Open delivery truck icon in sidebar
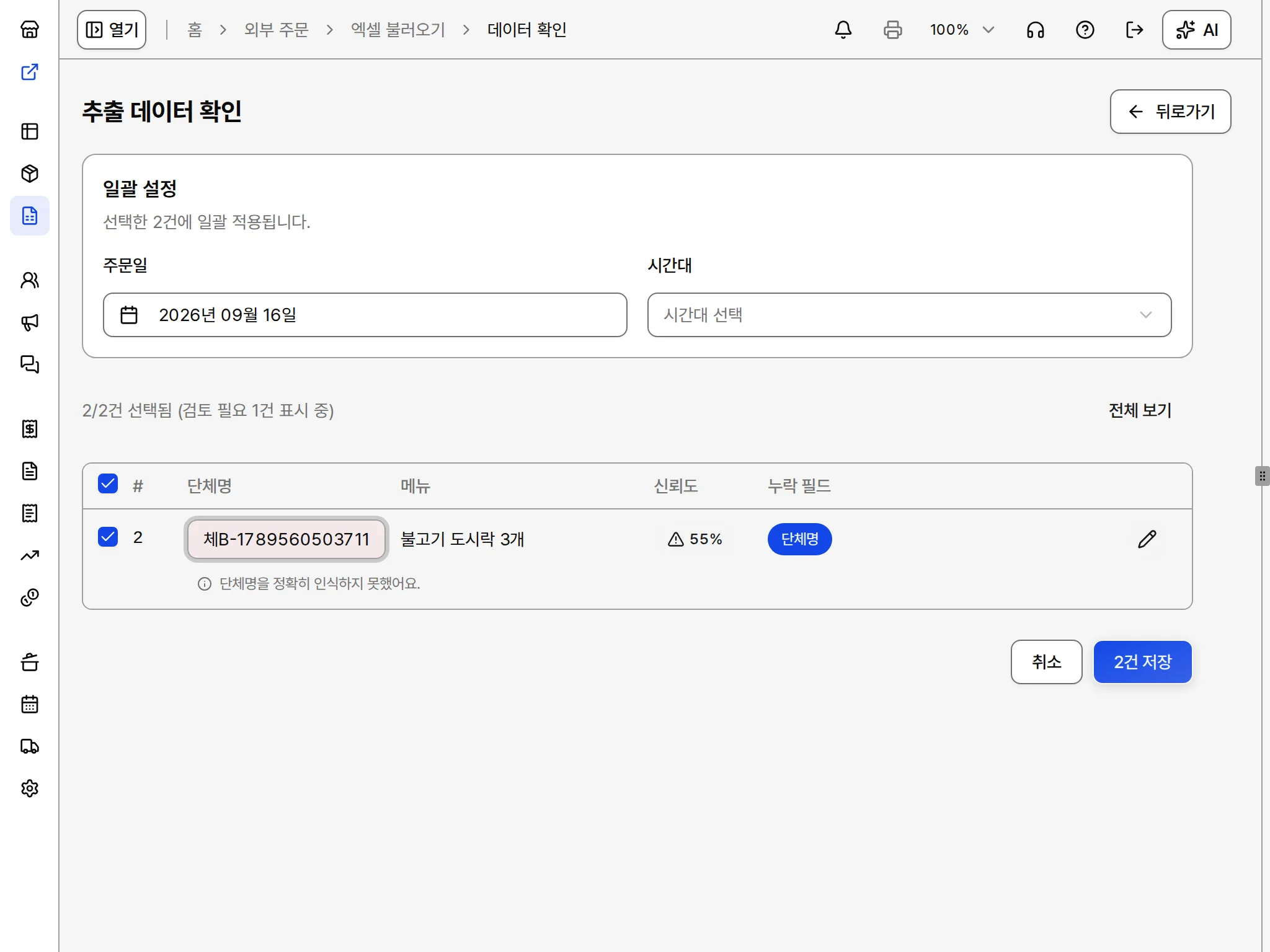 (x=30, y=746)
